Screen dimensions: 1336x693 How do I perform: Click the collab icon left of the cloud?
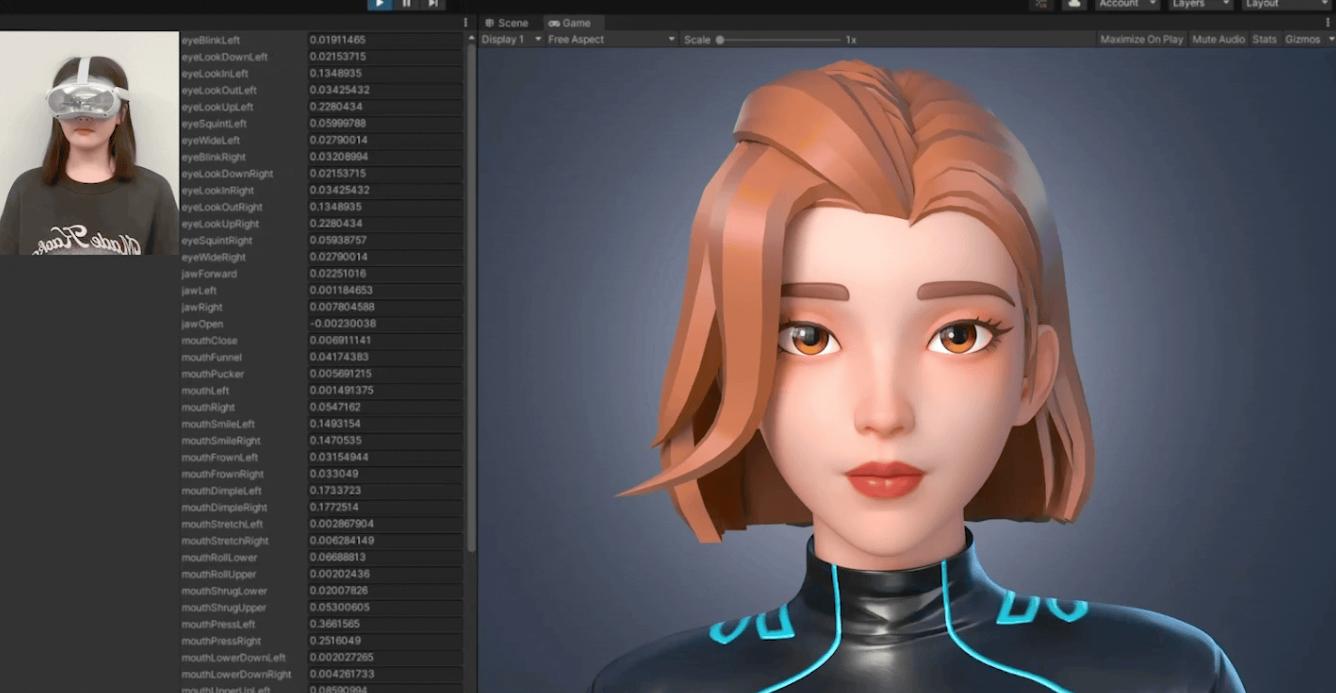tap(1042, 4)
